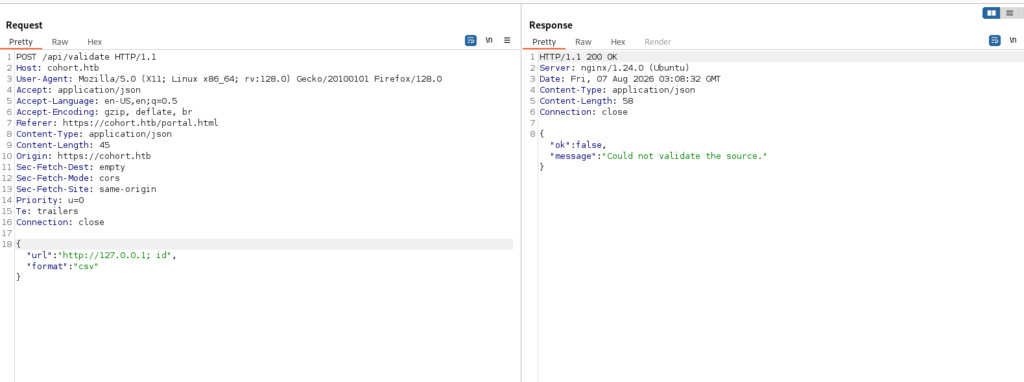Switch Response to Hex tab
Screen dimensions: 1024x382
click(x=618, y=42)
